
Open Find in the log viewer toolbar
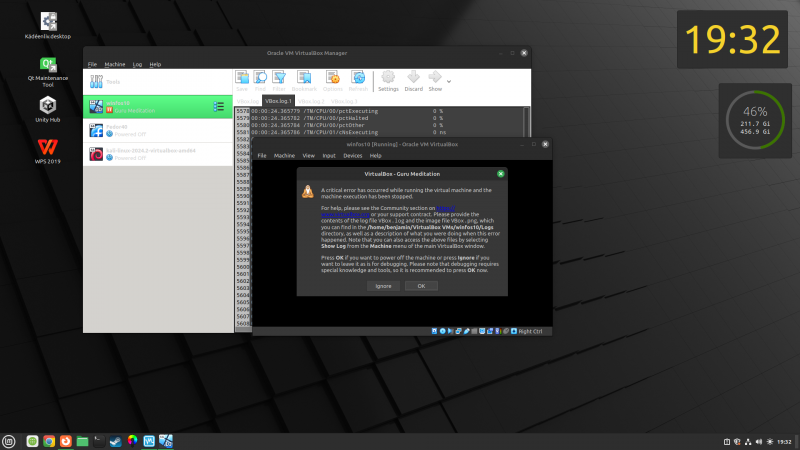click(x=260, y=81)
